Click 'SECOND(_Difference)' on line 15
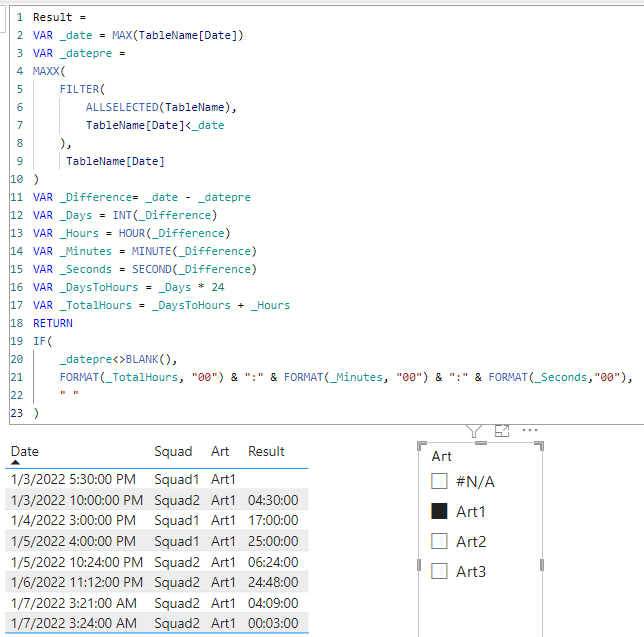Viewport: 644px width, 637px height. [194, 269]
